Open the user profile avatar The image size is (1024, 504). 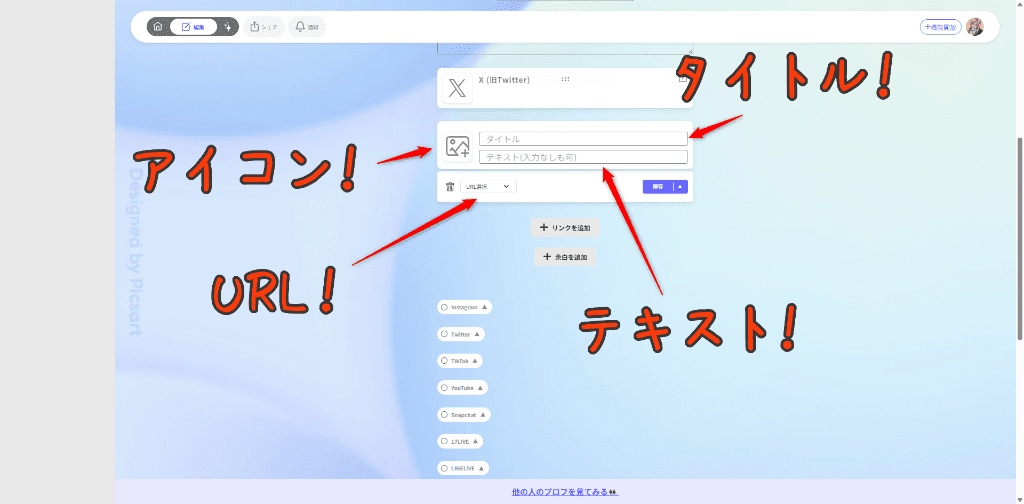(x=974, y=27)
